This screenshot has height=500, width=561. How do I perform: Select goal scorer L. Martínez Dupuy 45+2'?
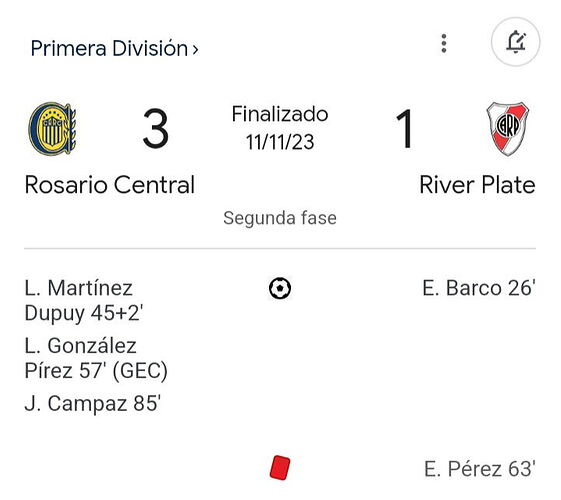[84, 300]
